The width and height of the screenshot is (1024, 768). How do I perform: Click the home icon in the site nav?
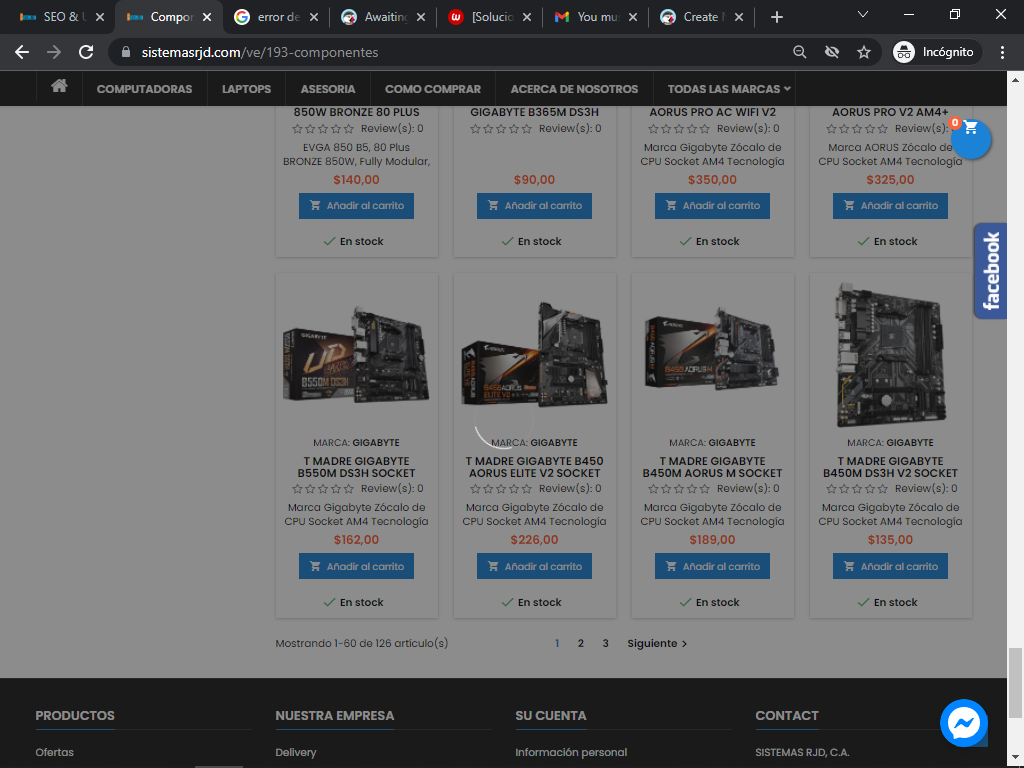click(59, 86)
